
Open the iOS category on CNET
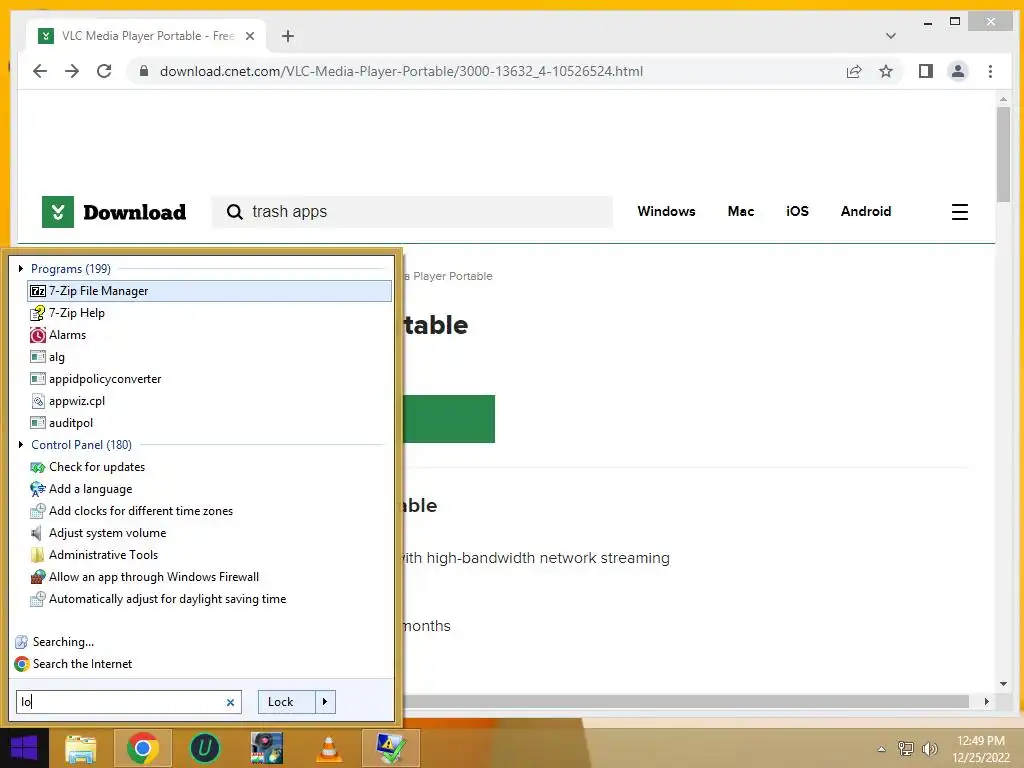(797, 212)
